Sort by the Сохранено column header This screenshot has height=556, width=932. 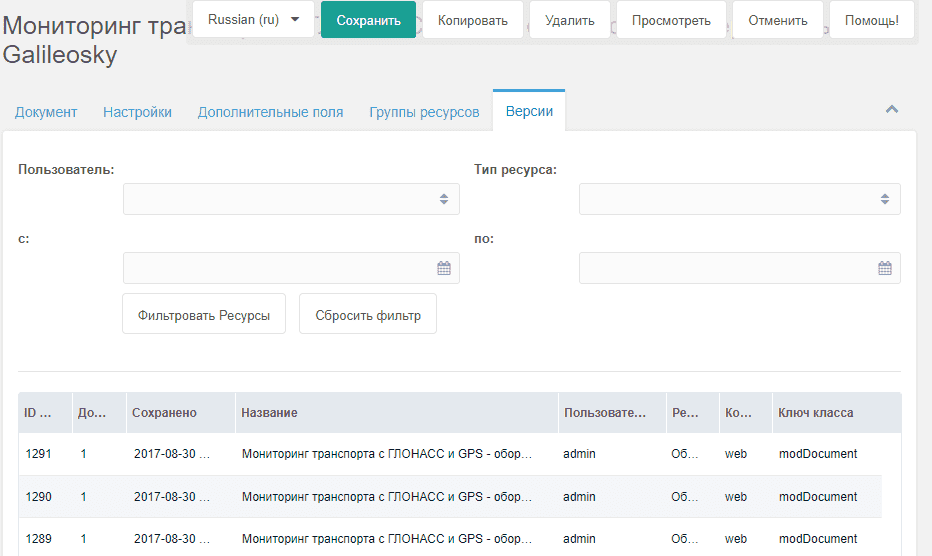pos(181,413)
